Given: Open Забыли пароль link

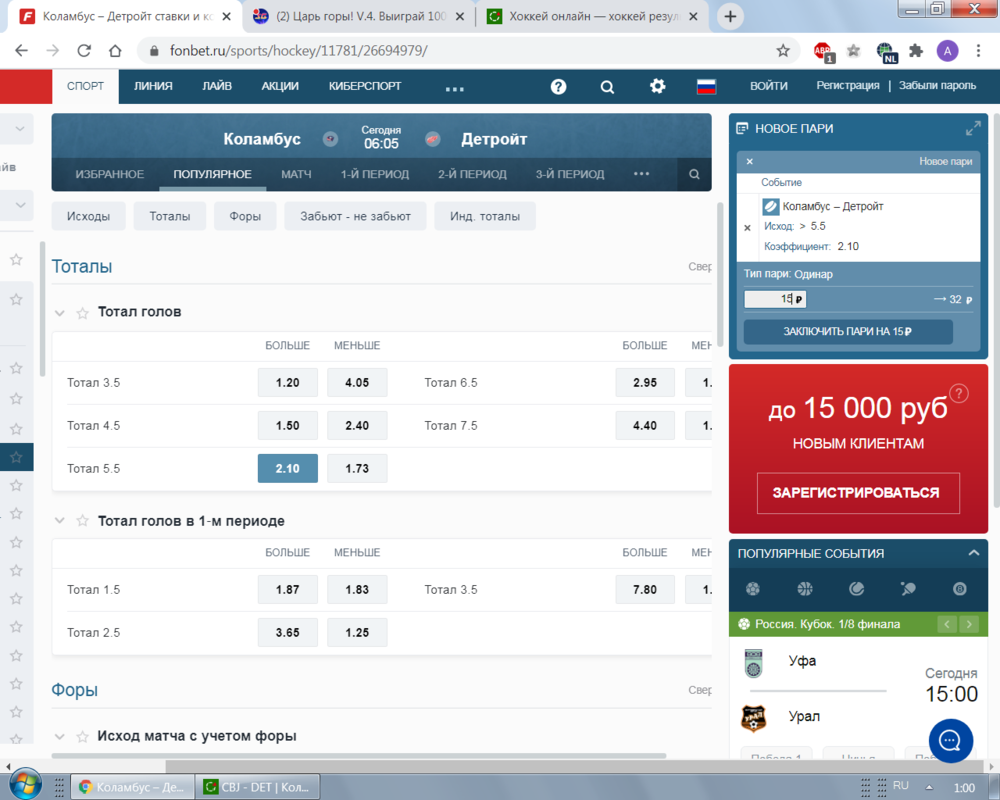Looking at the screenshot, I should pyautogui.click(x=937, y=85).
